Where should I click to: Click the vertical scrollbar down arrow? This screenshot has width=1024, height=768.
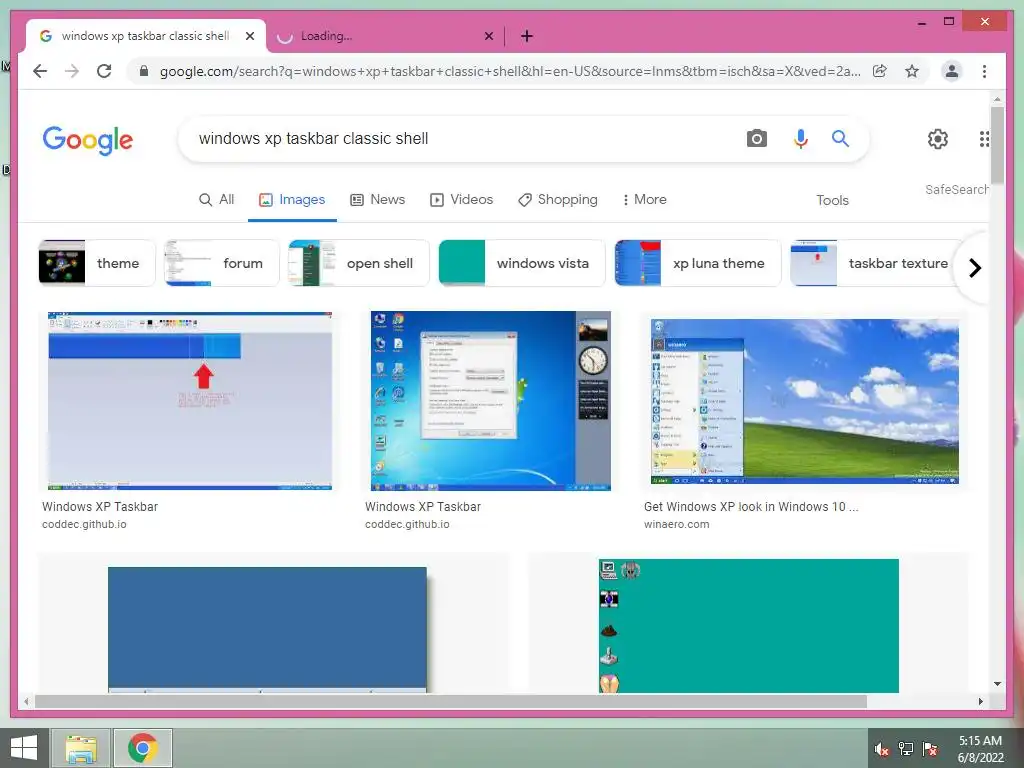[997, 684]
